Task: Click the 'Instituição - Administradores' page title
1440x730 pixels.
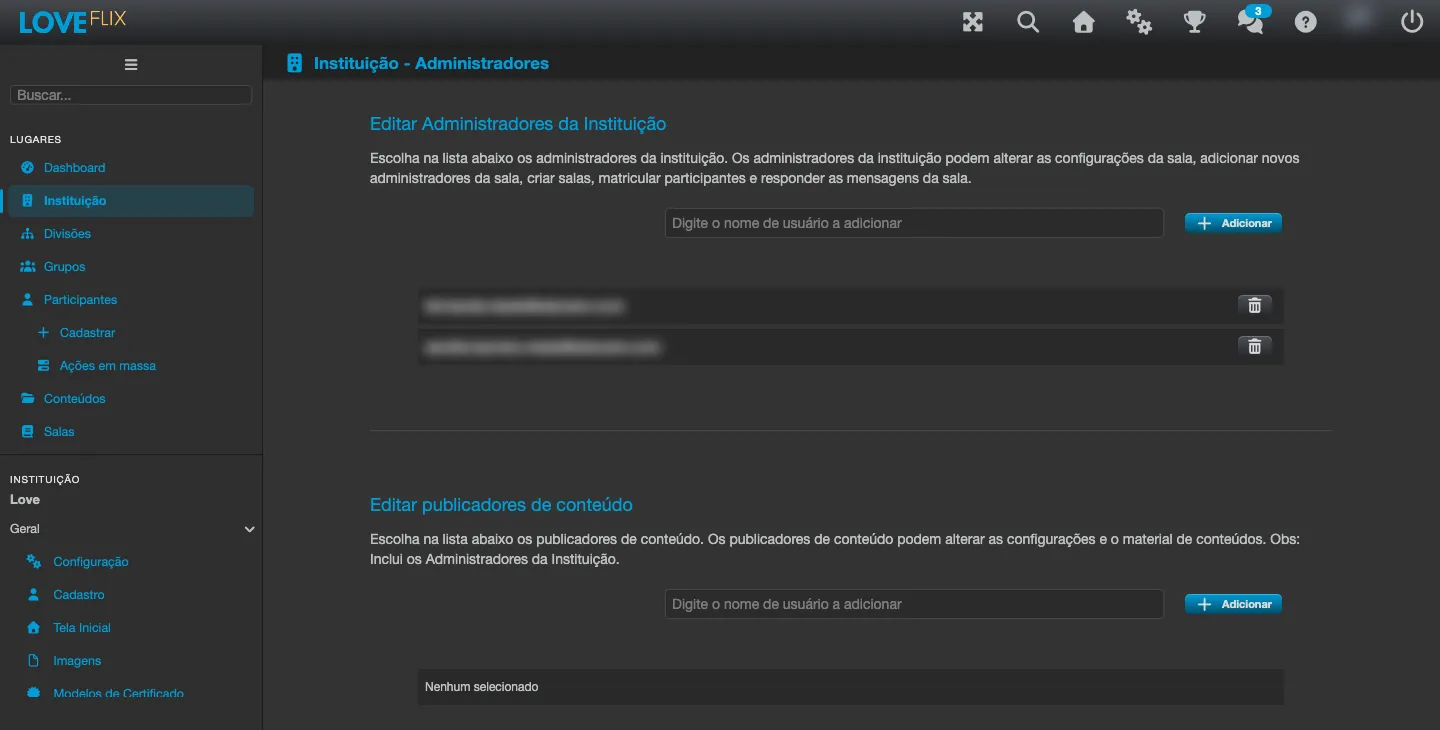Action: coord(431,63)
